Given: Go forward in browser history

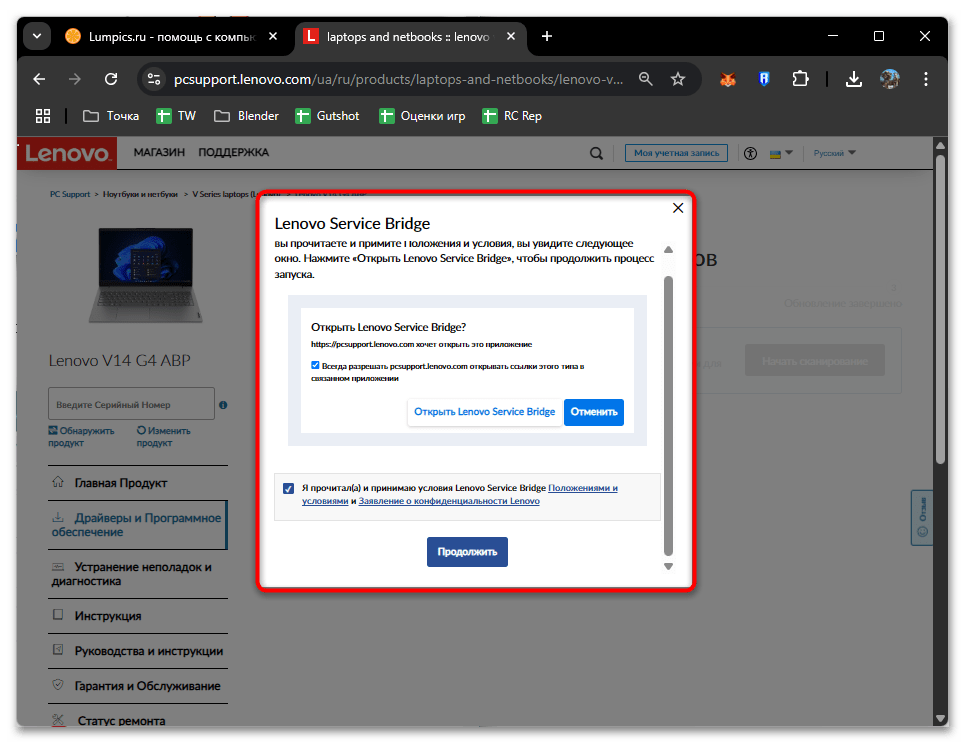Looking at the screenshot, I should click(74, 79).
